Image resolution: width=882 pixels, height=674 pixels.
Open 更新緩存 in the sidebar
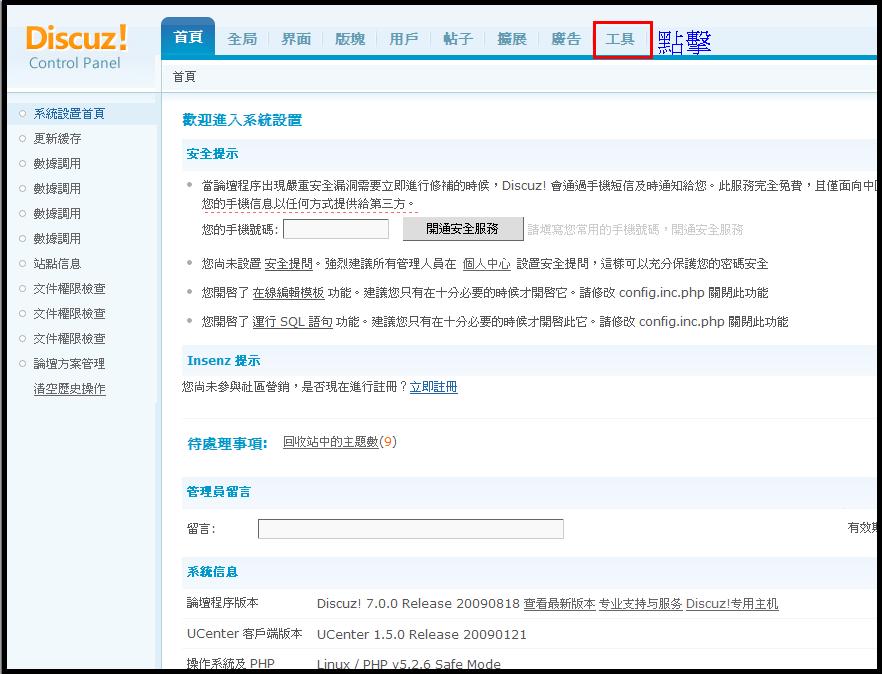tap(57, 139)
